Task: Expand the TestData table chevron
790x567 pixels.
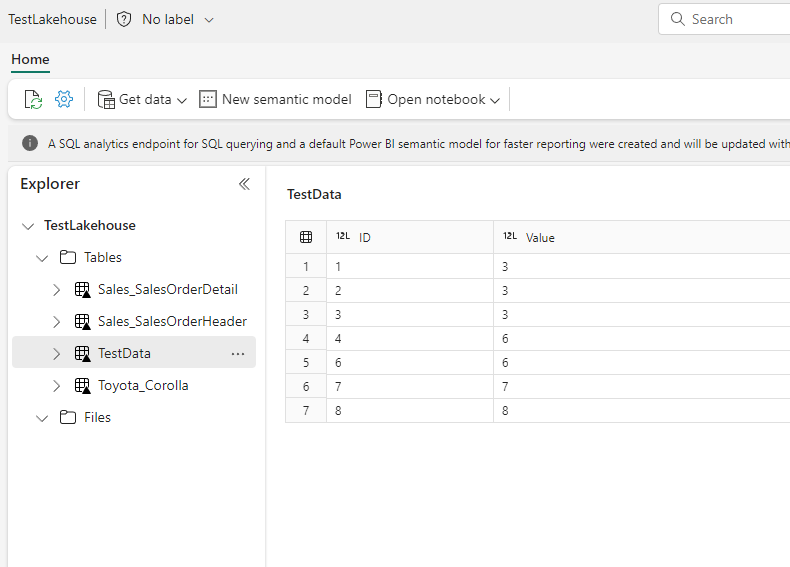Action: pyautogui.click(x=56, y=354)
